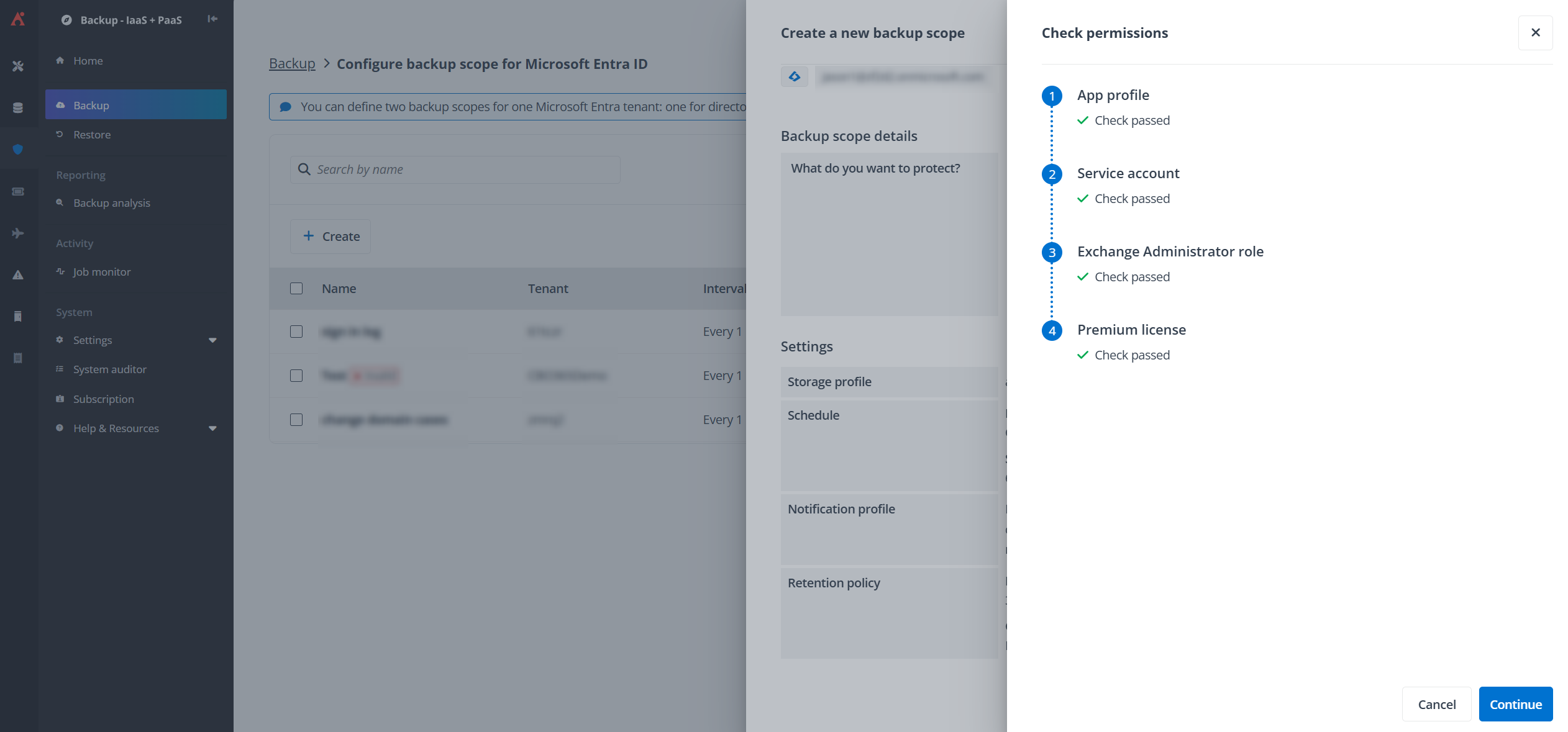Open the warning triangle alerts icon in the left rail
The width and height of the screenshot is (1568, 732).
pyautogui.click(x=18, y=275)
